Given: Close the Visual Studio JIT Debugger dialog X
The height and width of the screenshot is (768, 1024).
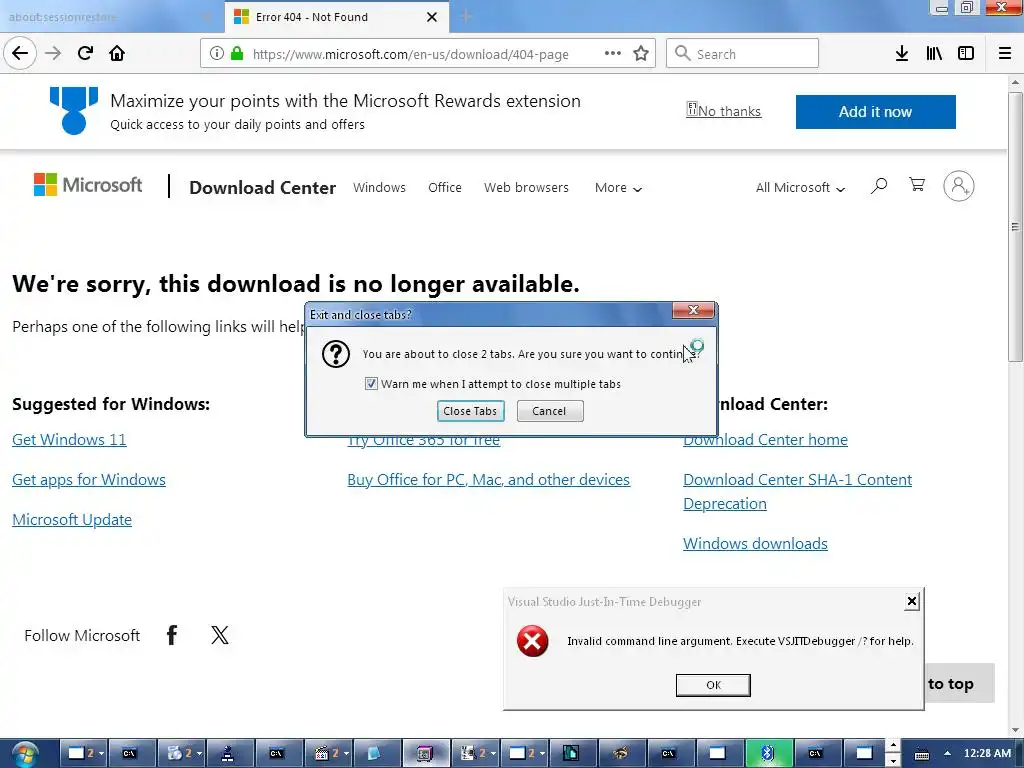Looking at the screenshot, I should click(912, 601).
